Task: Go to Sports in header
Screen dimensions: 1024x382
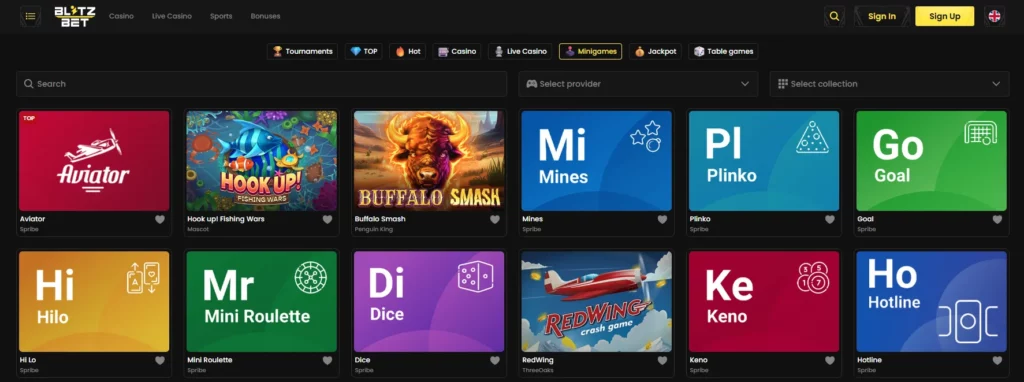Action: click(x=221, y=16)
